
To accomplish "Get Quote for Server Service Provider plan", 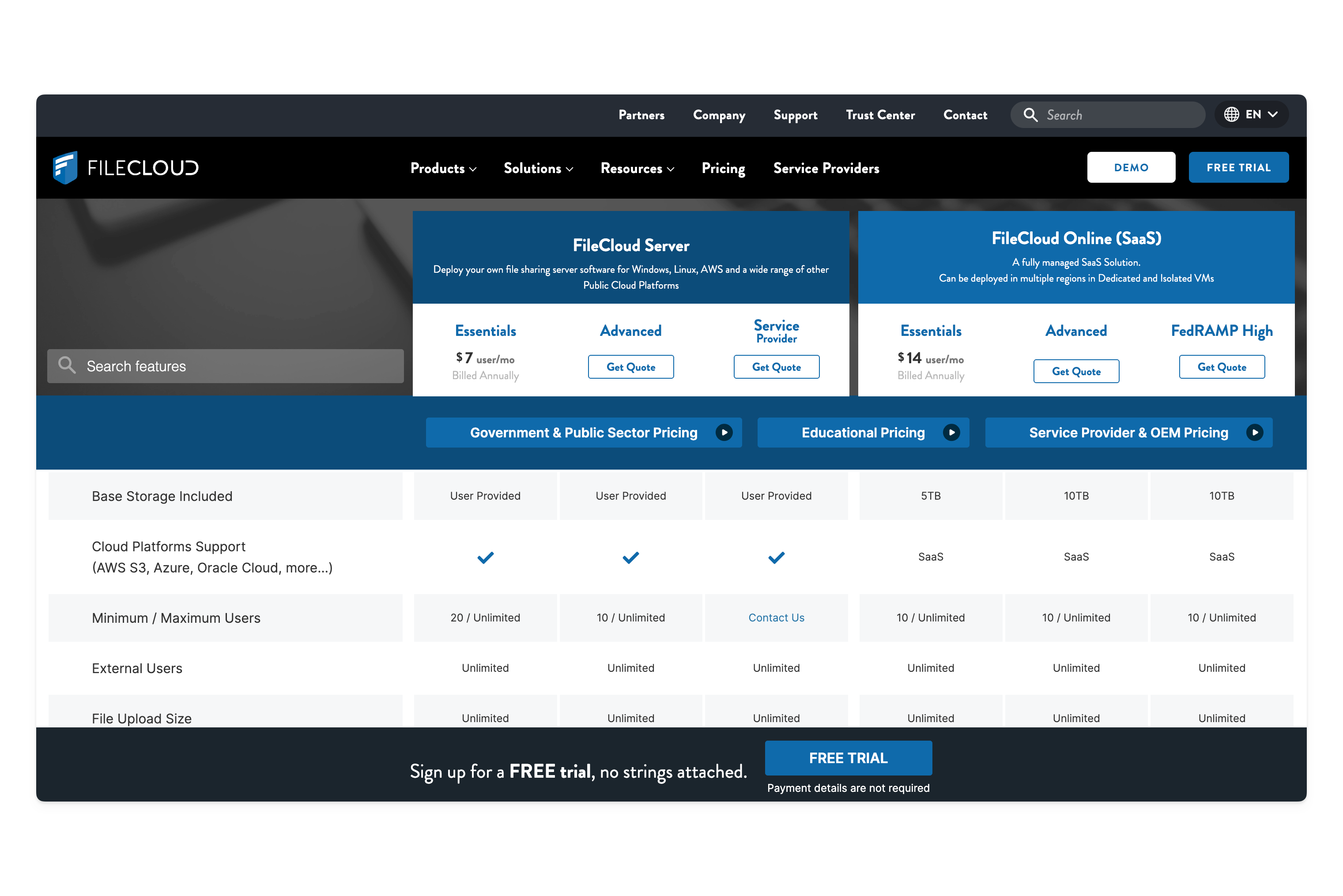I will 776,367.
